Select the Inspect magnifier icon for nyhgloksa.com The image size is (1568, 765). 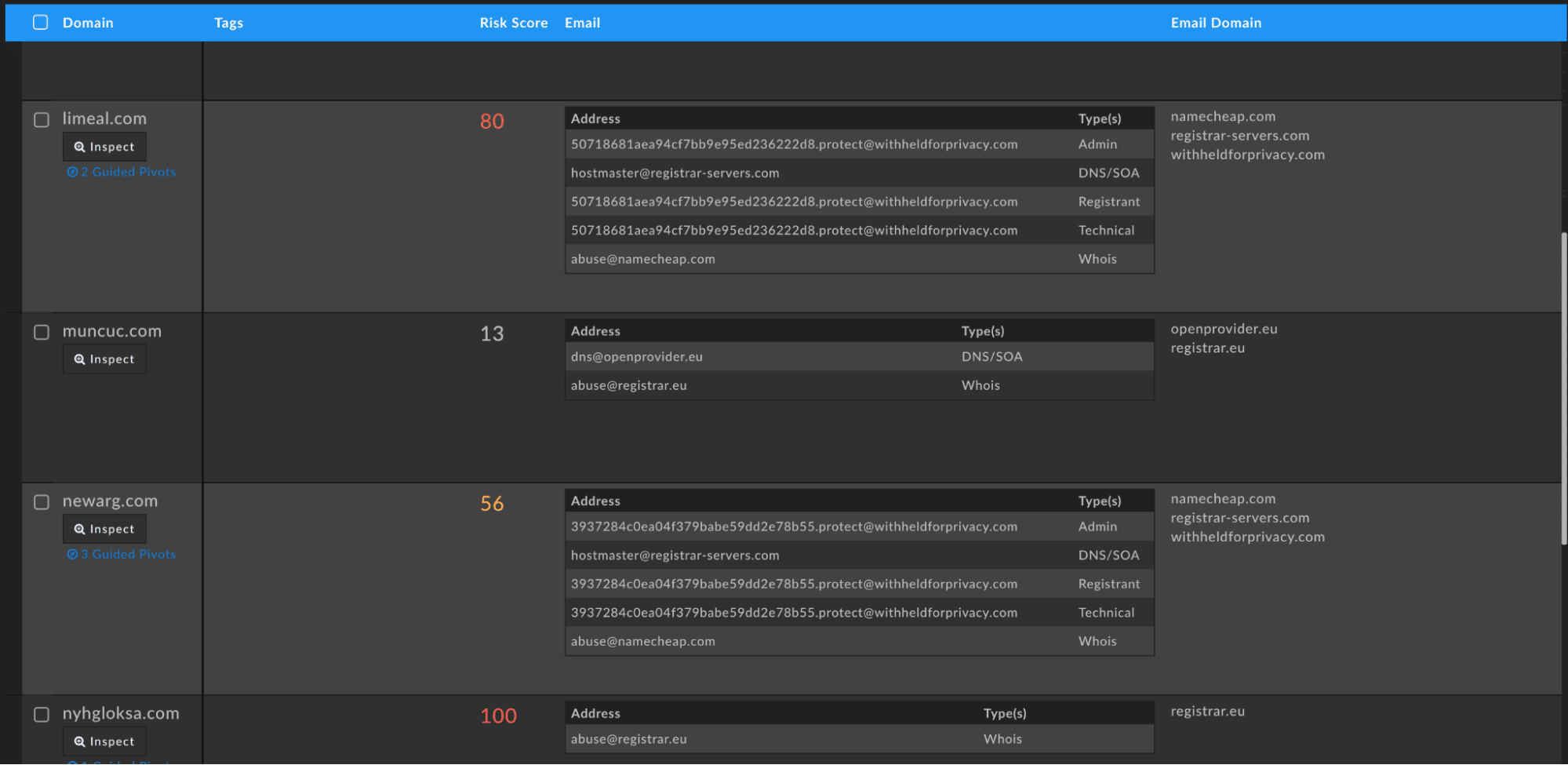click(x=79, y=741)
